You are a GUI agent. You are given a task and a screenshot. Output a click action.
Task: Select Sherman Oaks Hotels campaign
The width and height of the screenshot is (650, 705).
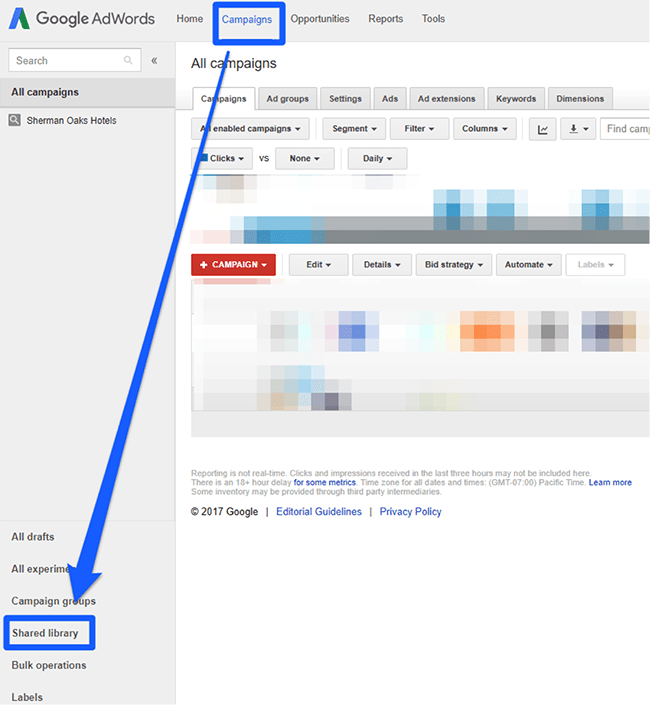[71, 120]
